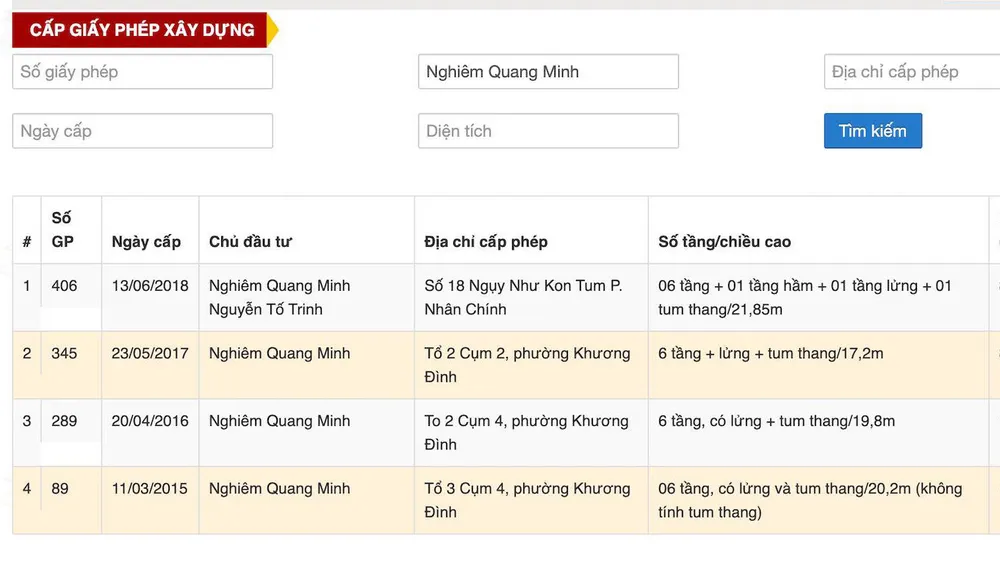Click the date 13/06/2018

[x=150, y=286]
